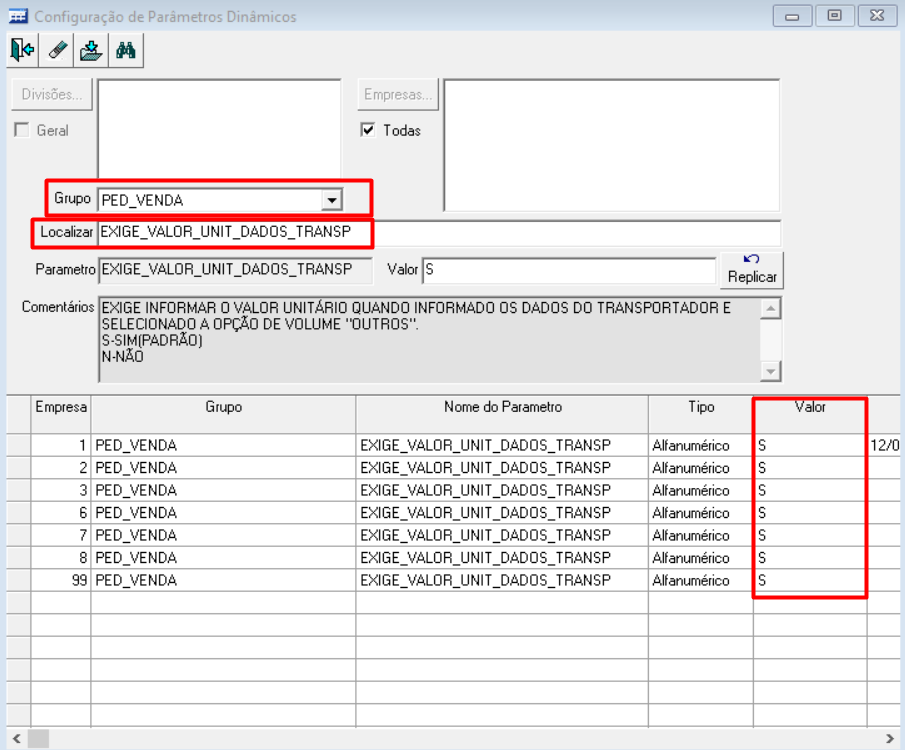The height and width of the screenshot is (750, 905).
Task: Click the binoculars search icon
Action: [126, 49]
